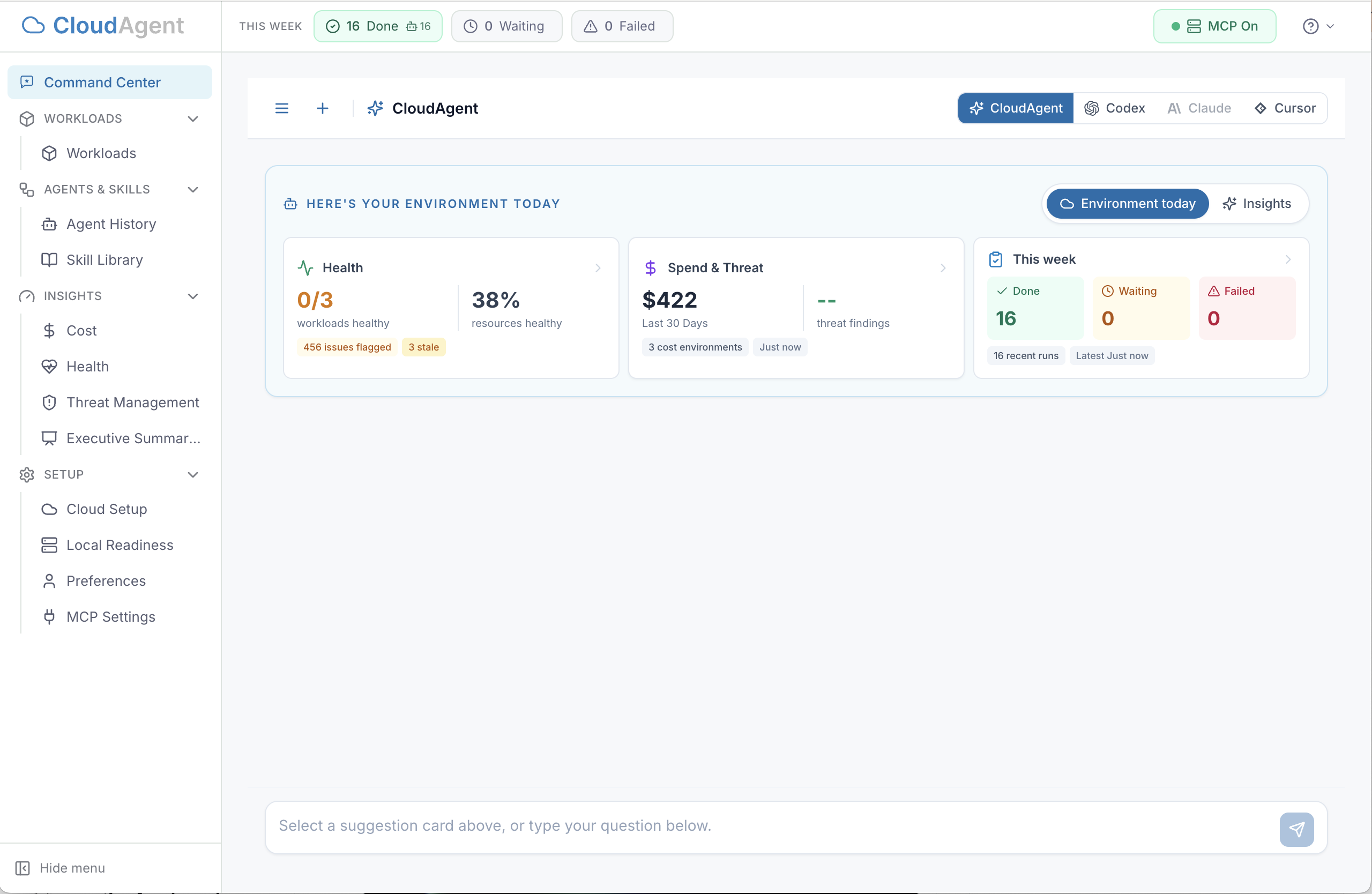Screen dimensions: 1372x894
Task: Open the hamburger menu icon
Action: [x=281, y=108]
